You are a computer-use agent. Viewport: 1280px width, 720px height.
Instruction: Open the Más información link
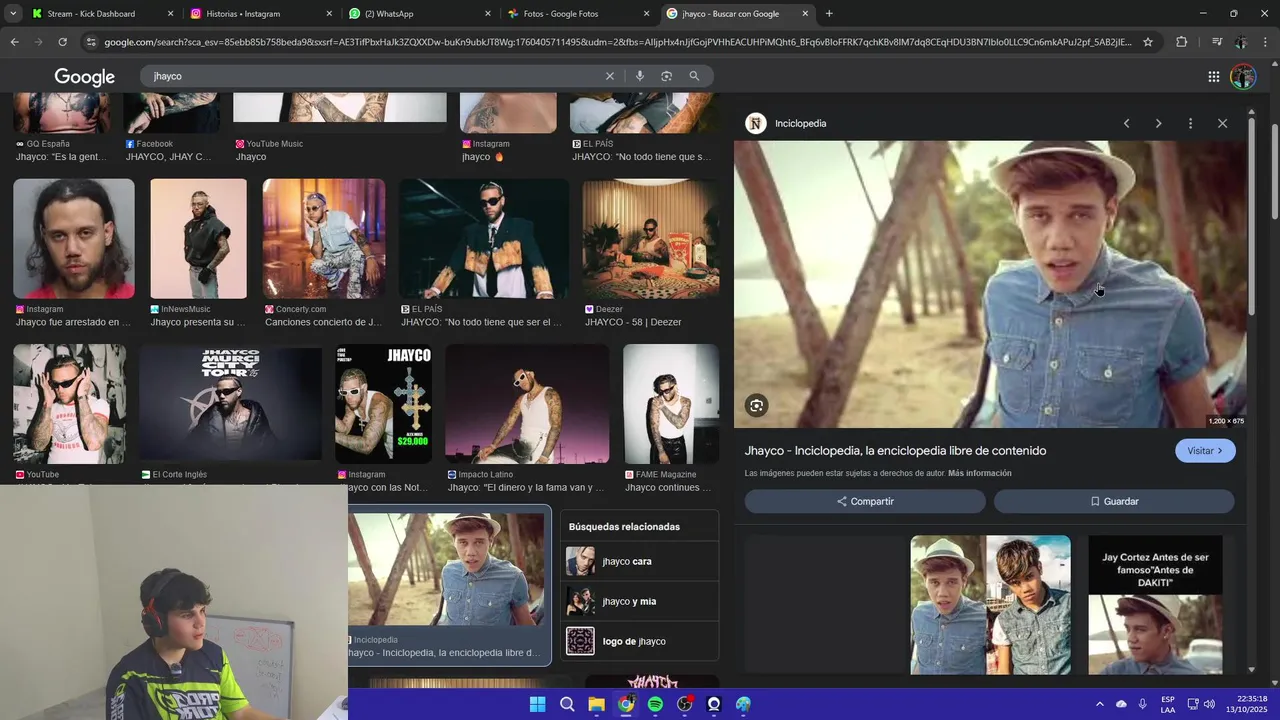coord(979,473)
